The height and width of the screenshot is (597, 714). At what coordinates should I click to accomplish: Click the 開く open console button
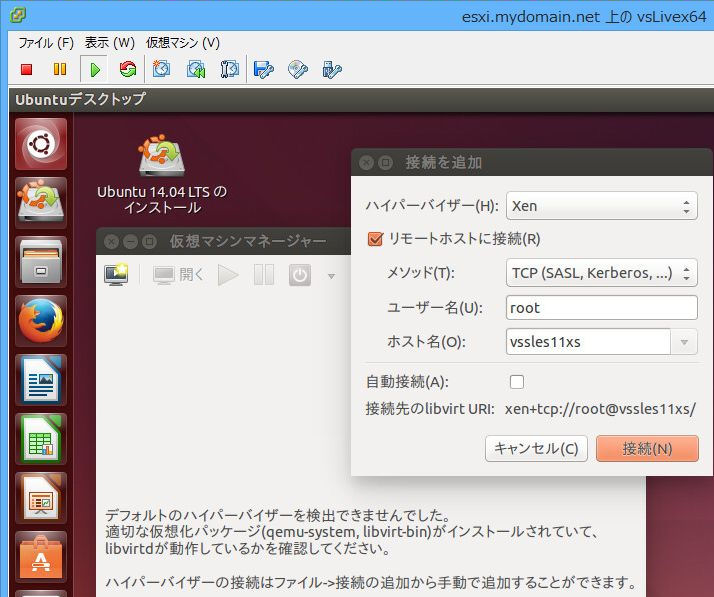[178, 275]
